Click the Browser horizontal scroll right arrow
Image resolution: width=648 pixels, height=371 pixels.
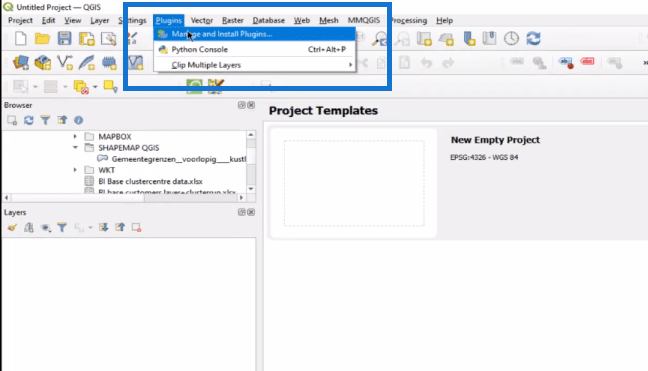point(241,198)
